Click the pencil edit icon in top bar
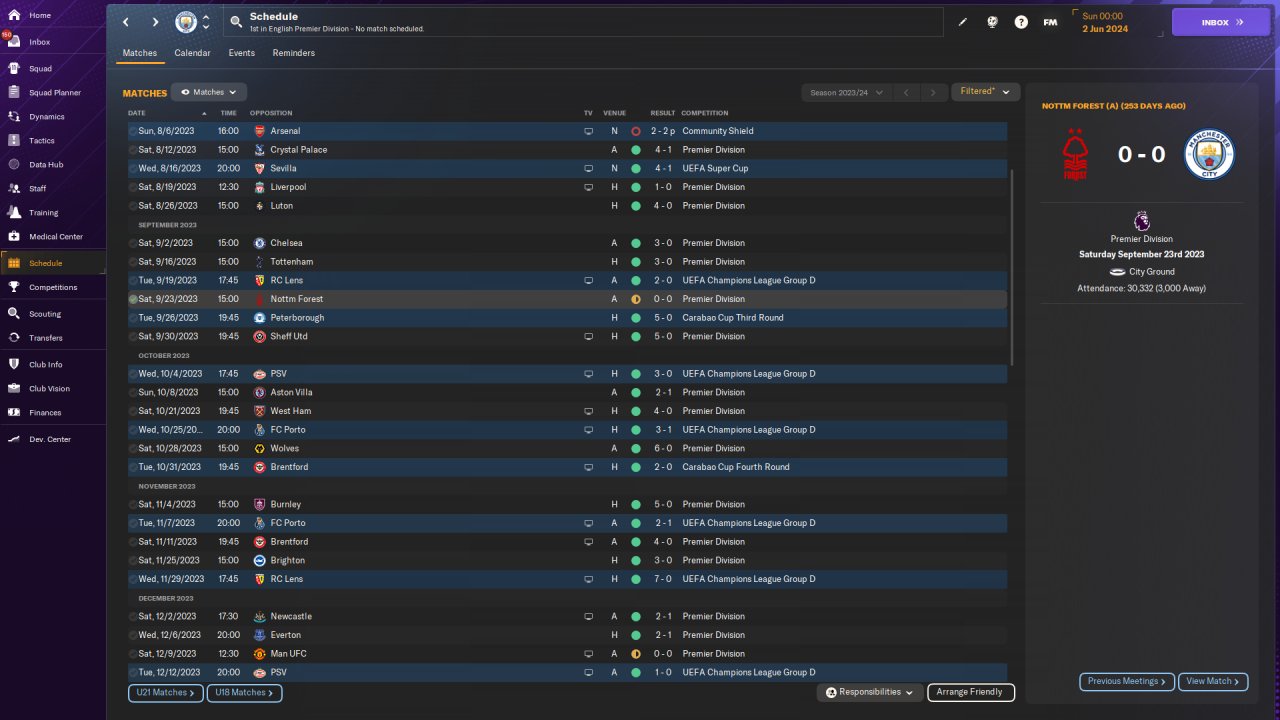1280x720 pixels. pyautogui.click(x=963, y=22)
